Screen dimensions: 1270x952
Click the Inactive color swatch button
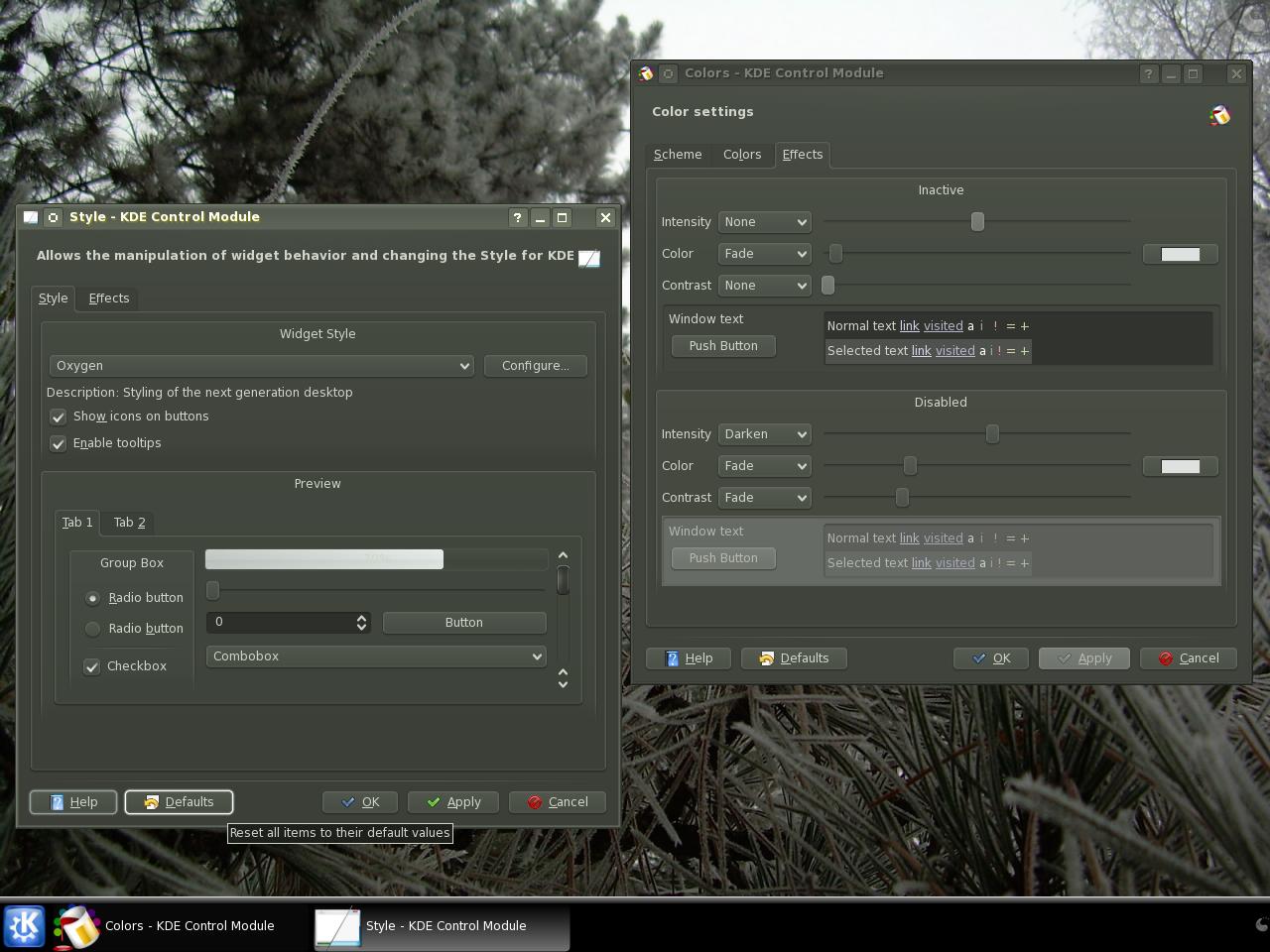(1181, 255)
